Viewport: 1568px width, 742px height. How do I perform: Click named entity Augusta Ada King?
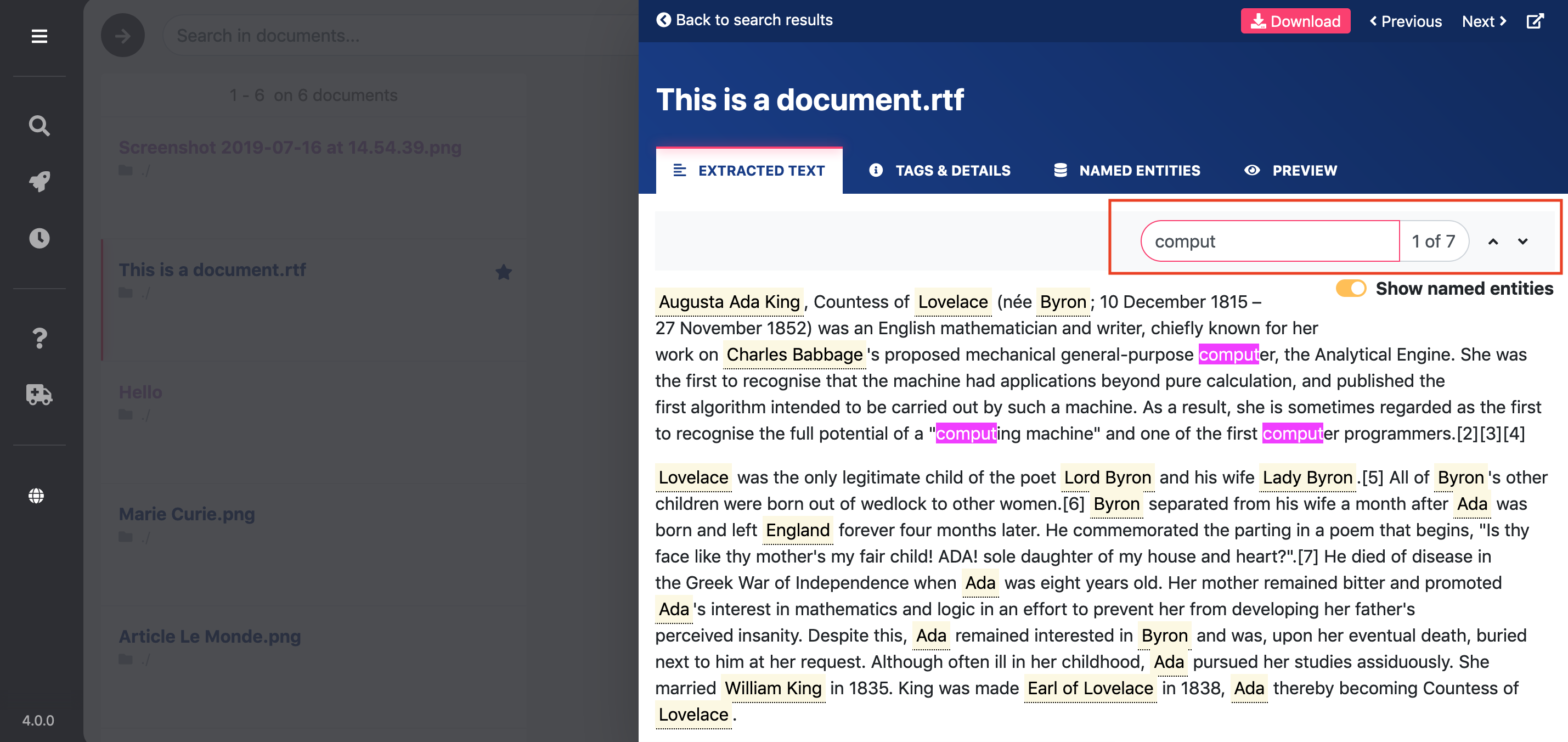click(x=729, y=302)
